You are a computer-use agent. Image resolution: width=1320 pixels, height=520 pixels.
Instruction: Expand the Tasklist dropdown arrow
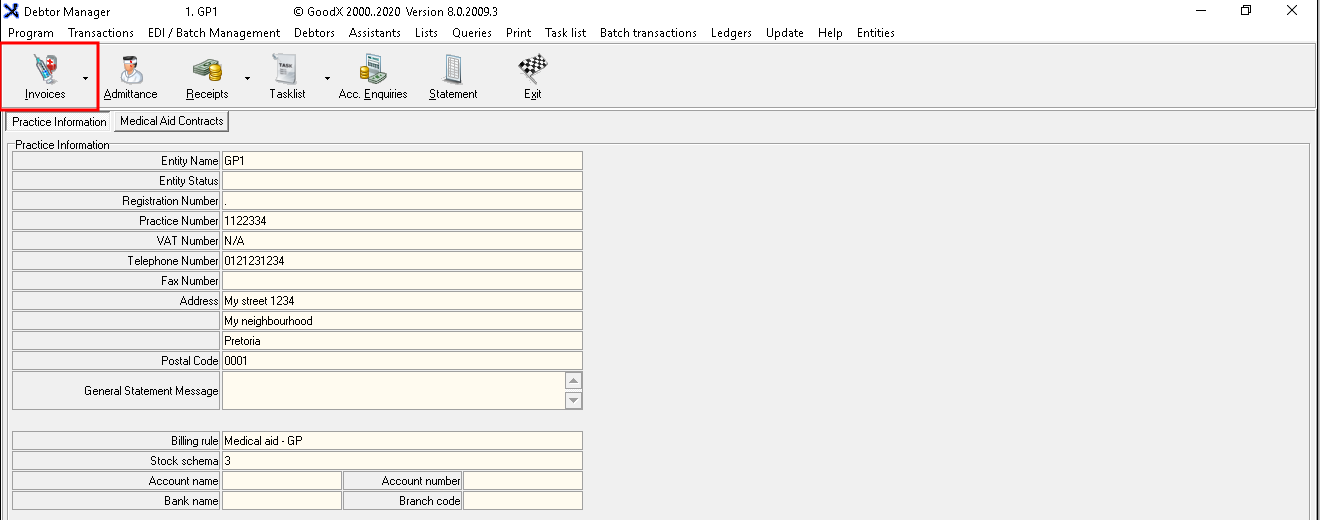pyautogui.click(x=326, y=77)
